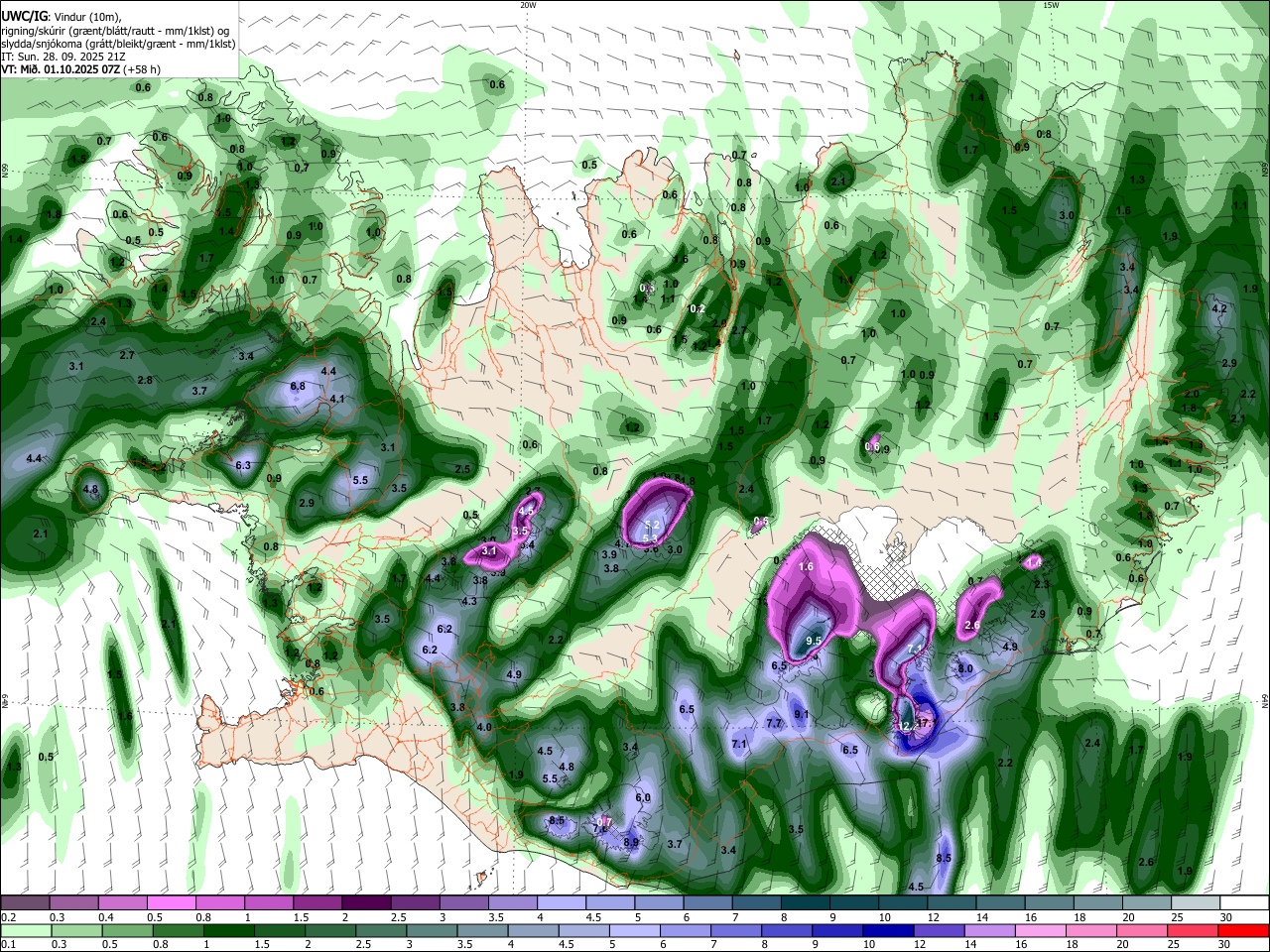Click the 9.1 rainfall label
This screenshot has height=952, width=1270.
pyautogui.click(x=802, y=714)
